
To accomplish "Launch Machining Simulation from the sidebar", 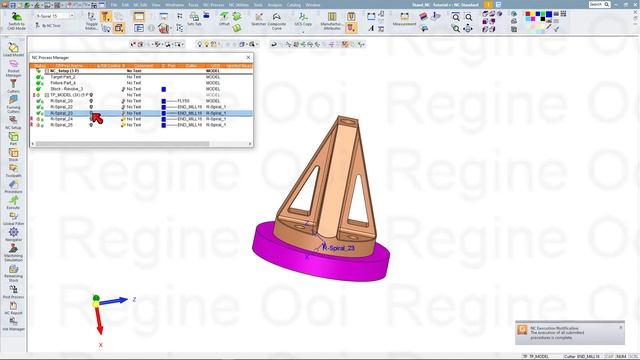I will pos(13,253).
